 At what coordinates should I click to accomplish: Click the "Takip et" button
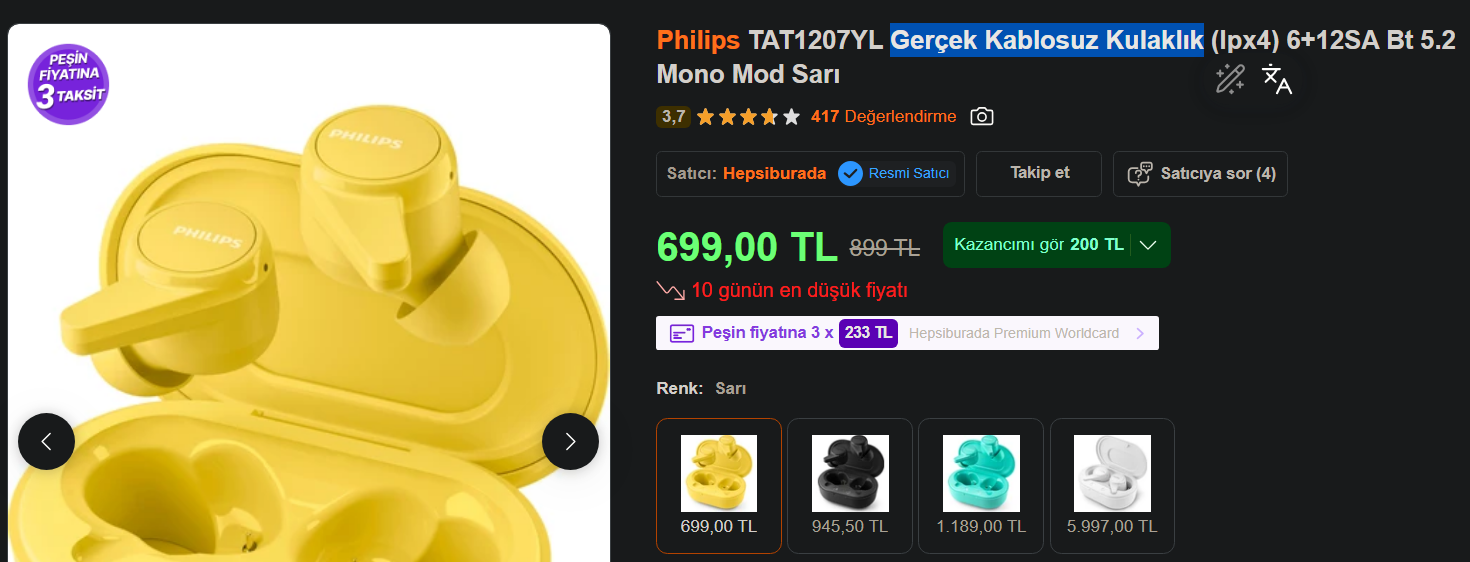pyautogui.click(x=1039, y=173)
